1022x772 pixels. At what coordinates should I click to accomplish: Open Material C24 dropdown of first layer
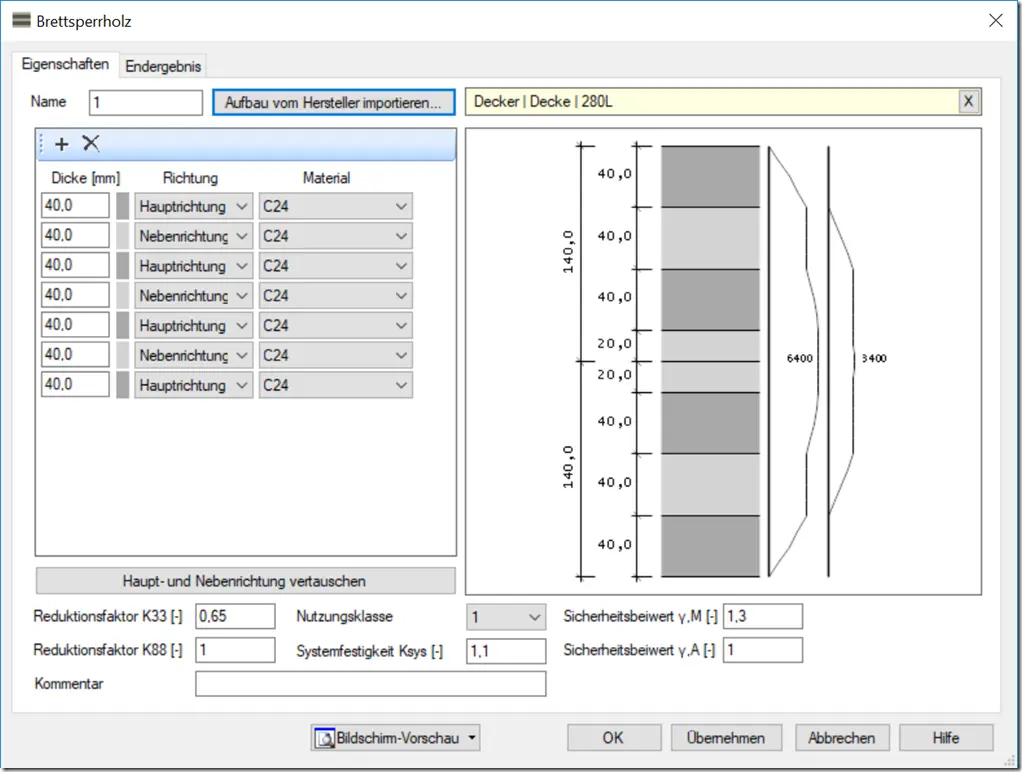point(336,206)
